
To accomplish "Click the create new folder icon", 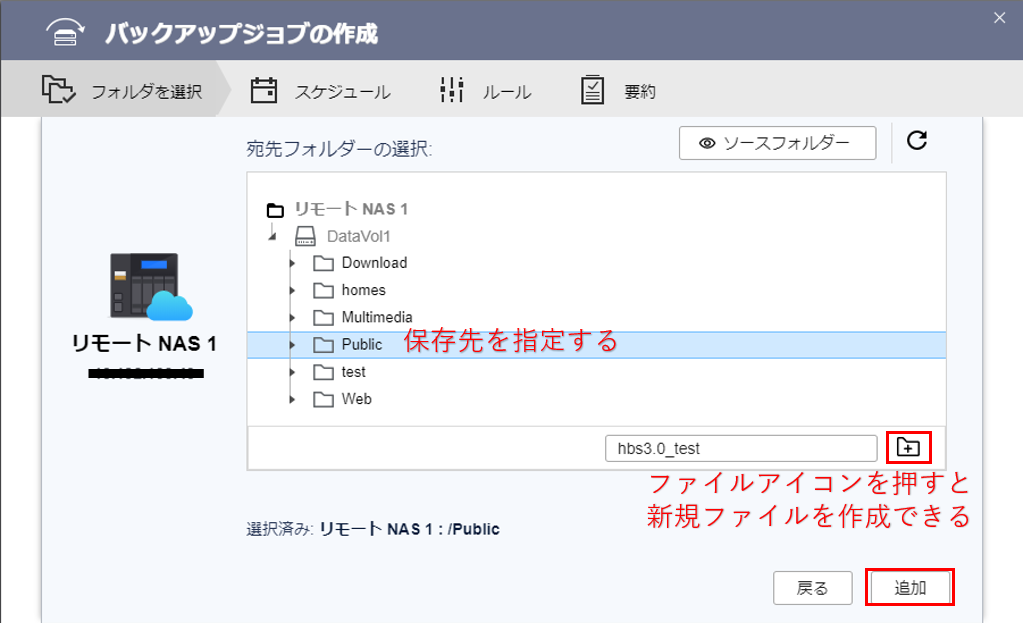I will (908, 447).
